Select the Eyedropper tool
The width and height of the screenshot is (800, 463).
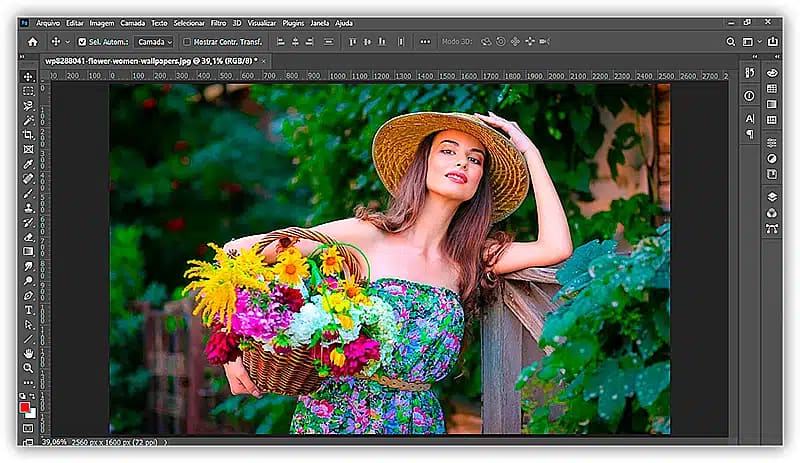[28, 164]
